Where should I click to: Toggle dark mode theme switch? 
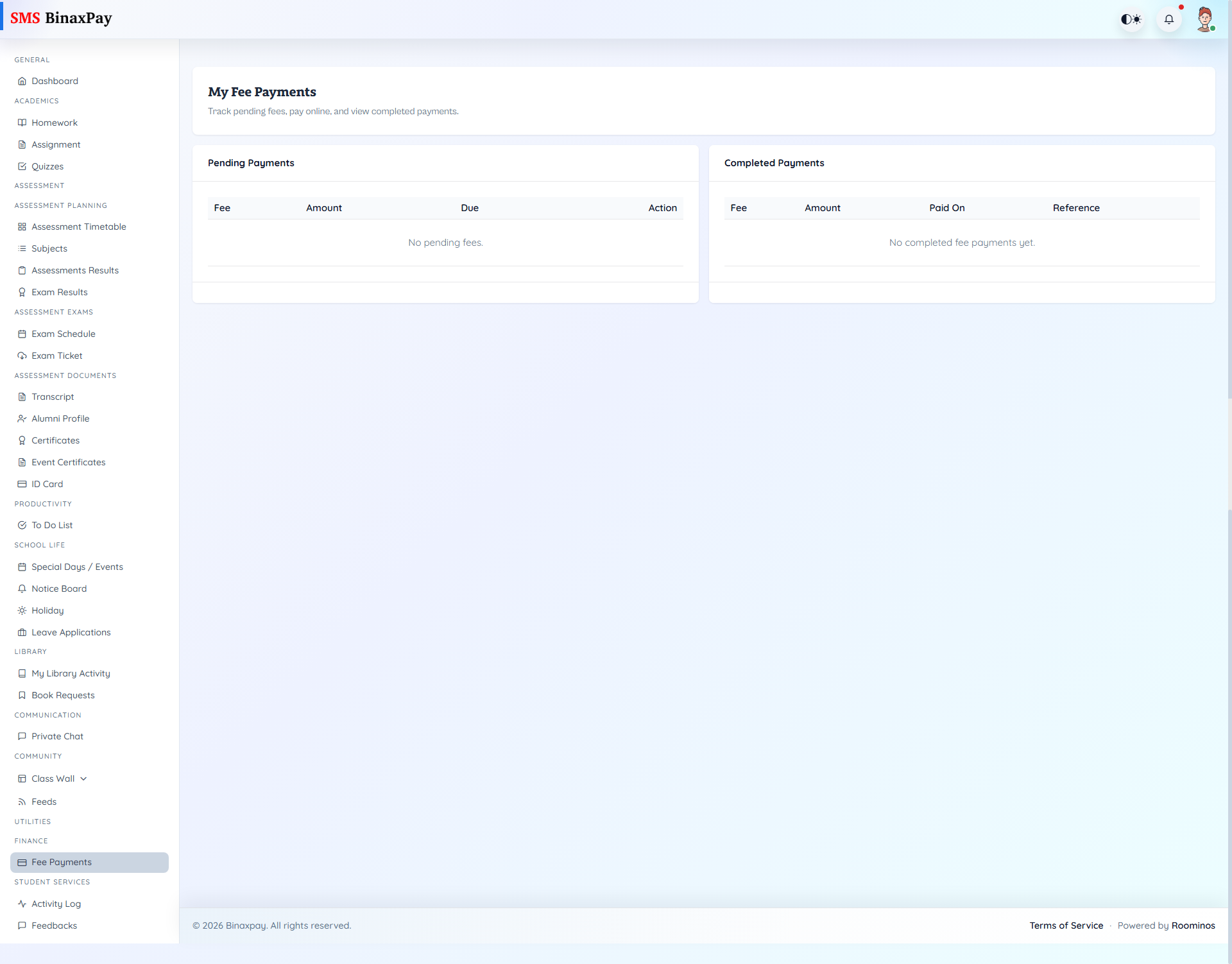1131,19
